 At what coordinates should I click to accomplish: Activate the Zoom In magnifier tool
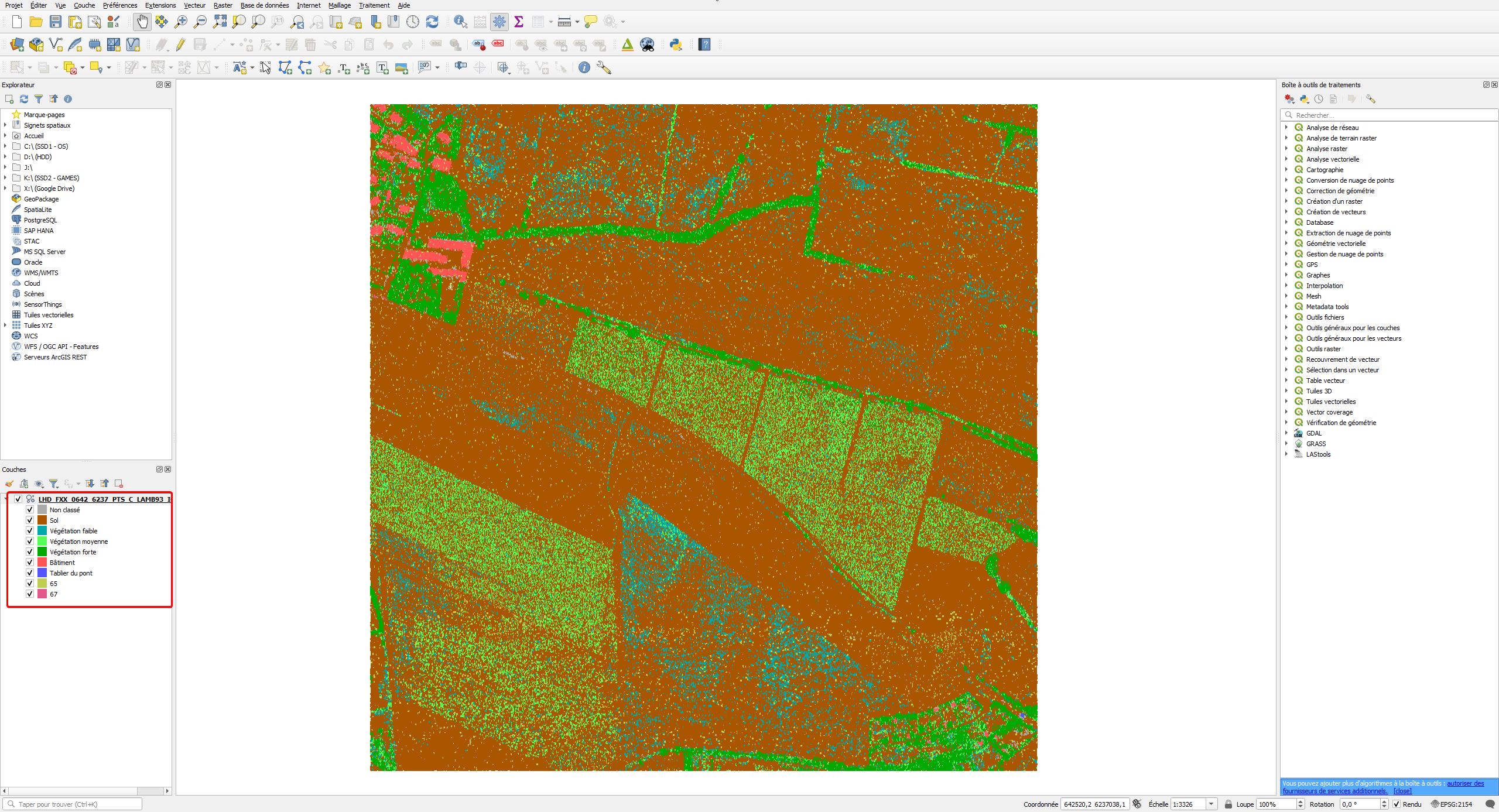click(x=181, y=22)
